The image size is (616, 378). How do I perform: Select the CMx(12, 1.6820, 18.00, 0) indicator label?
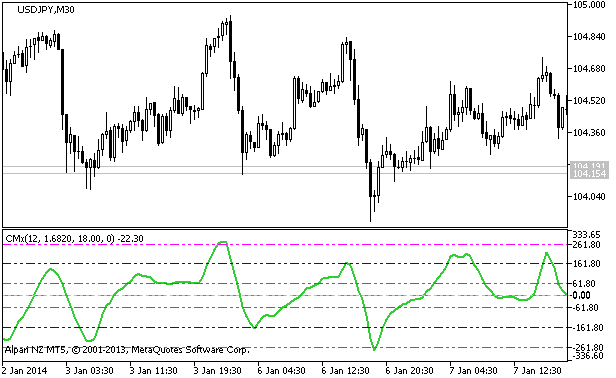(74, 239)
